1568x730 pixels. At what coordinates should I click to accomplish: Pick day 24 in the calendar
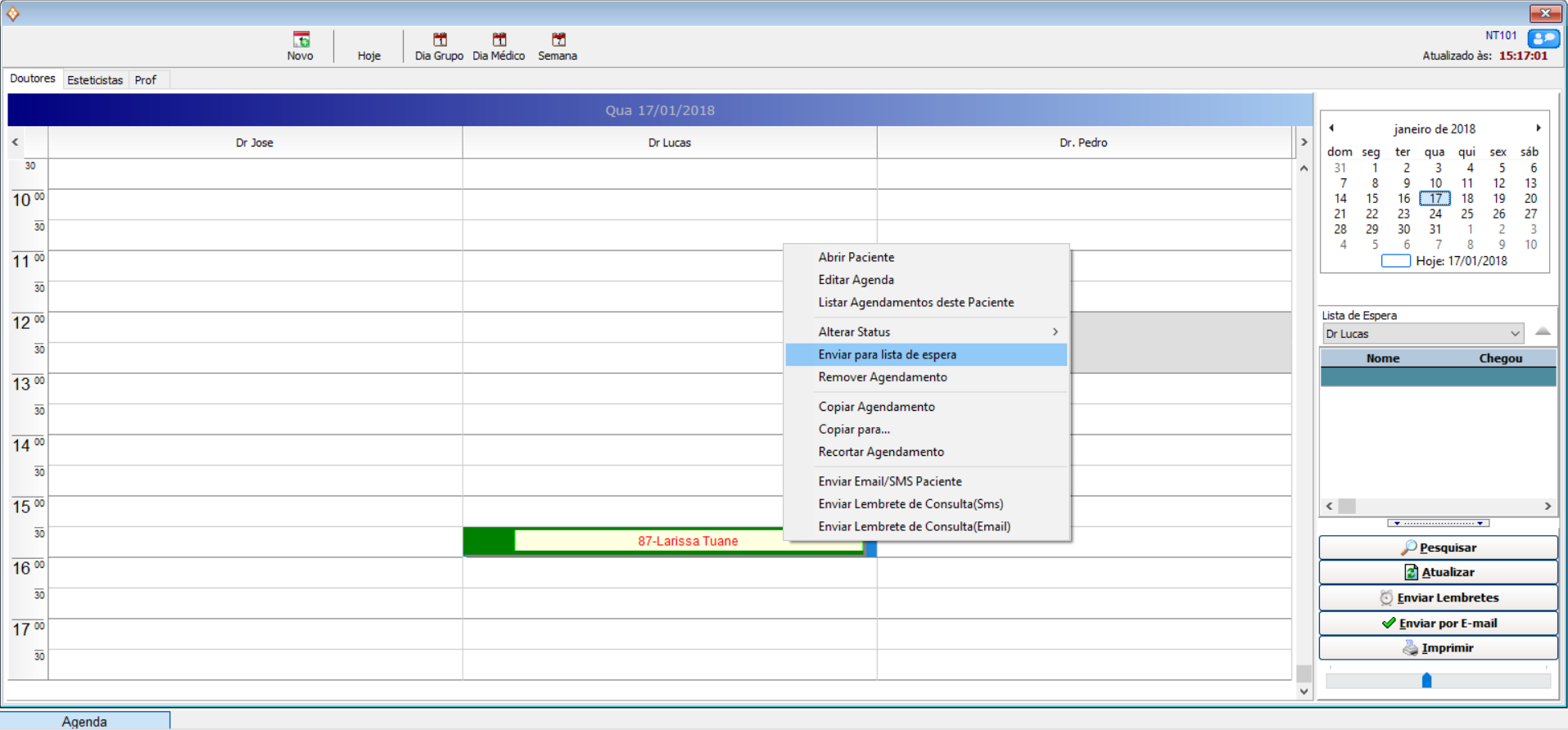1435,214
